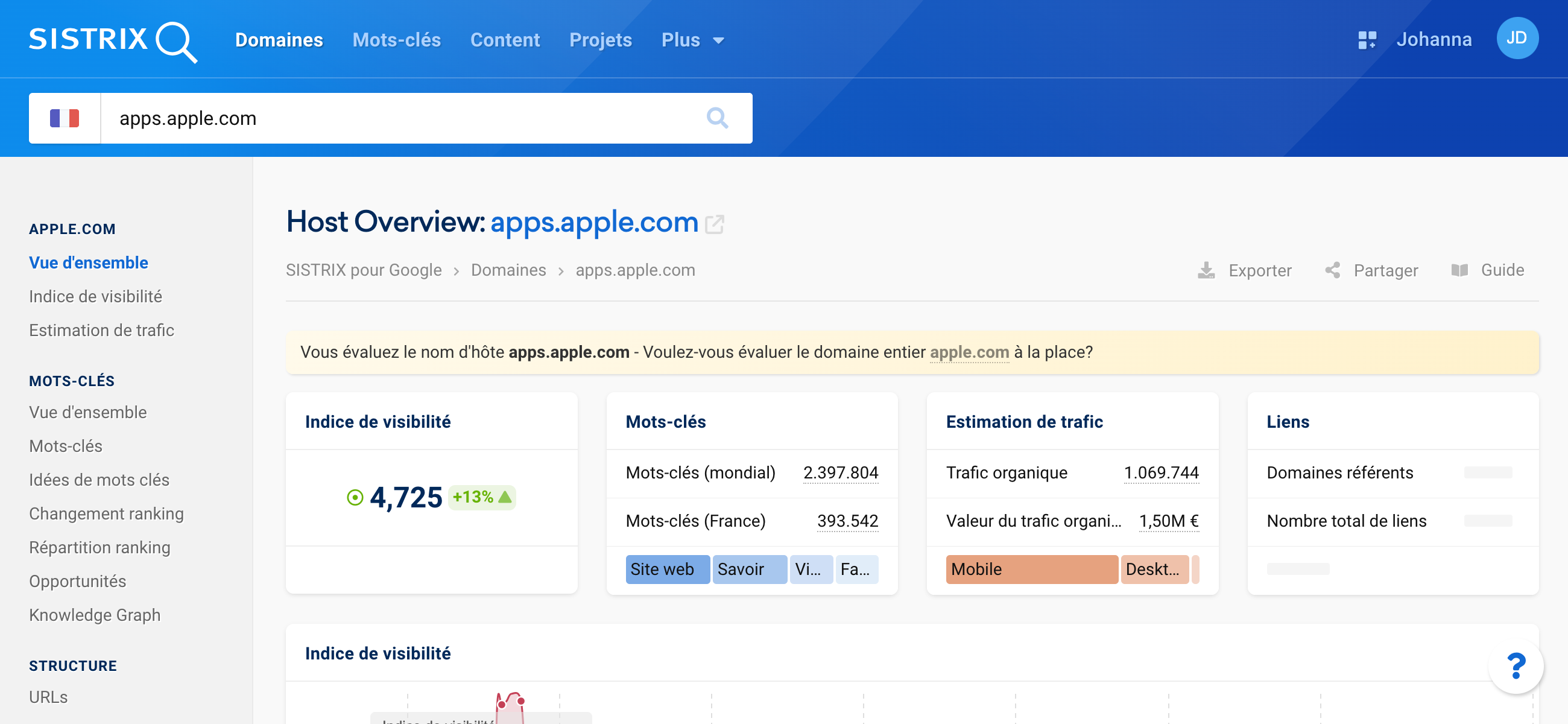Open the Domaines menu
Image resolution: width=1568 pixels, height=724 pixels.
tap(279, 40)
